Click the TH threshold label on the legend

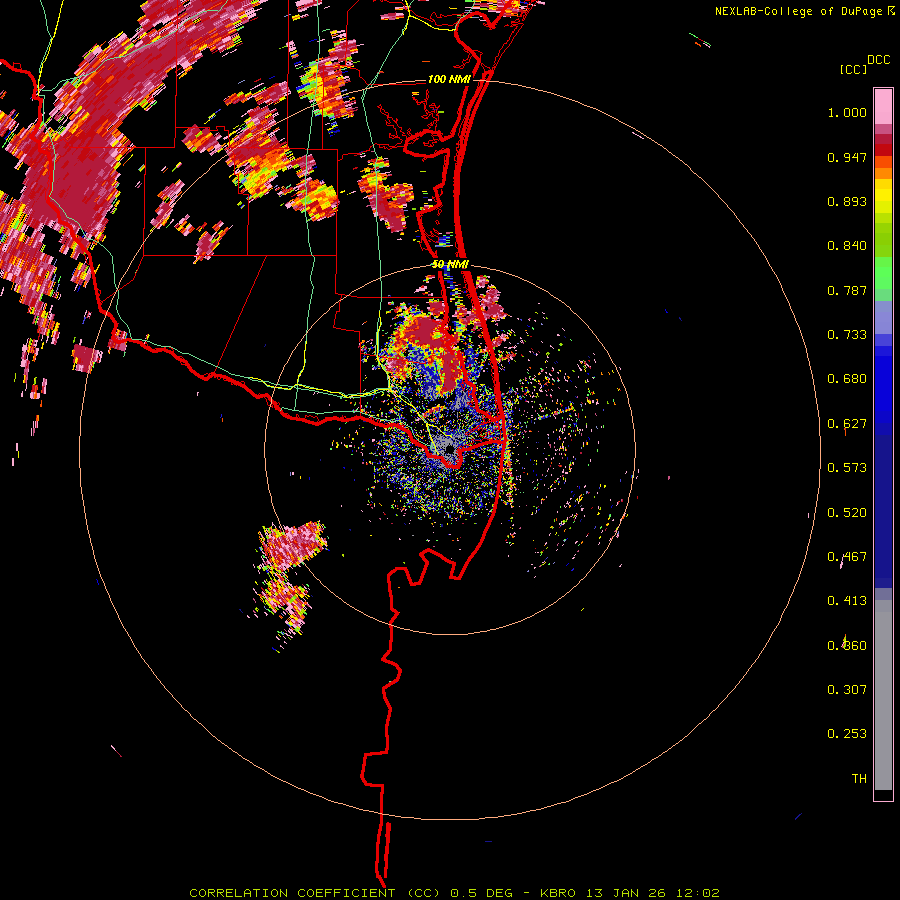pos(859,779)
